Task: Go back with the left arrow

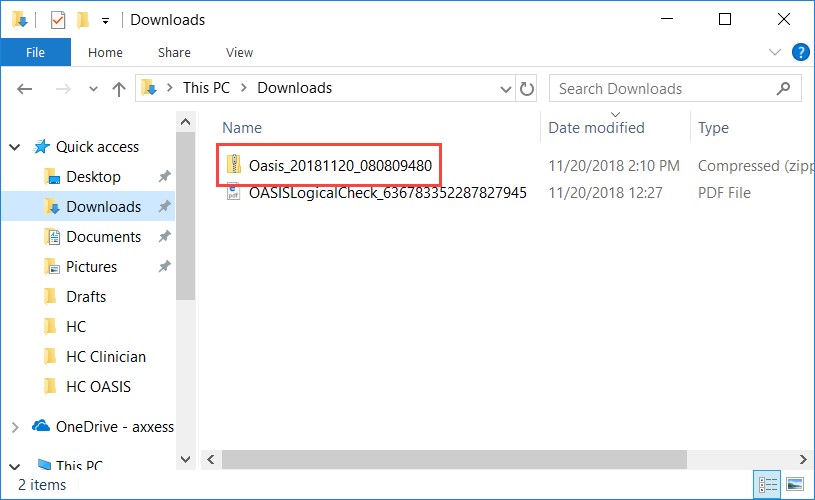Action: [24, 89]
